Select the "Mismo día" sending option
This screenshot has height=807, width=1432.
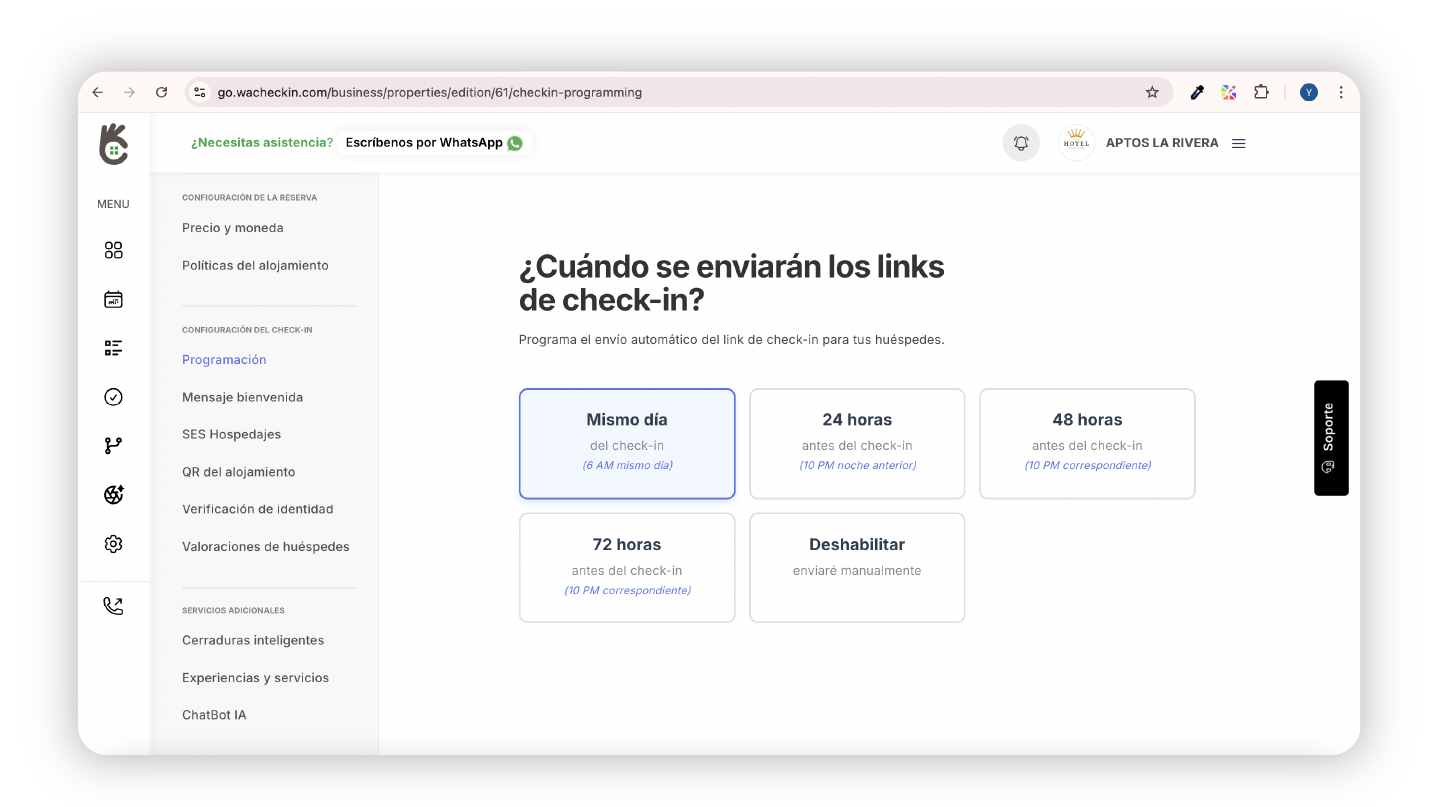pyautogui.click(x=627, y=443)
